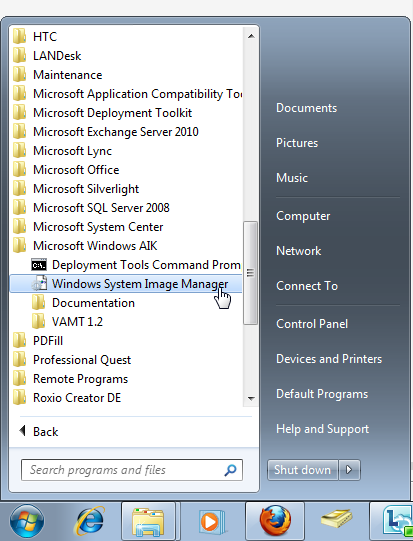Open Internet Explorer from the taskbar
The height and width of the screenshot is (541, 413).
[89, 521]
